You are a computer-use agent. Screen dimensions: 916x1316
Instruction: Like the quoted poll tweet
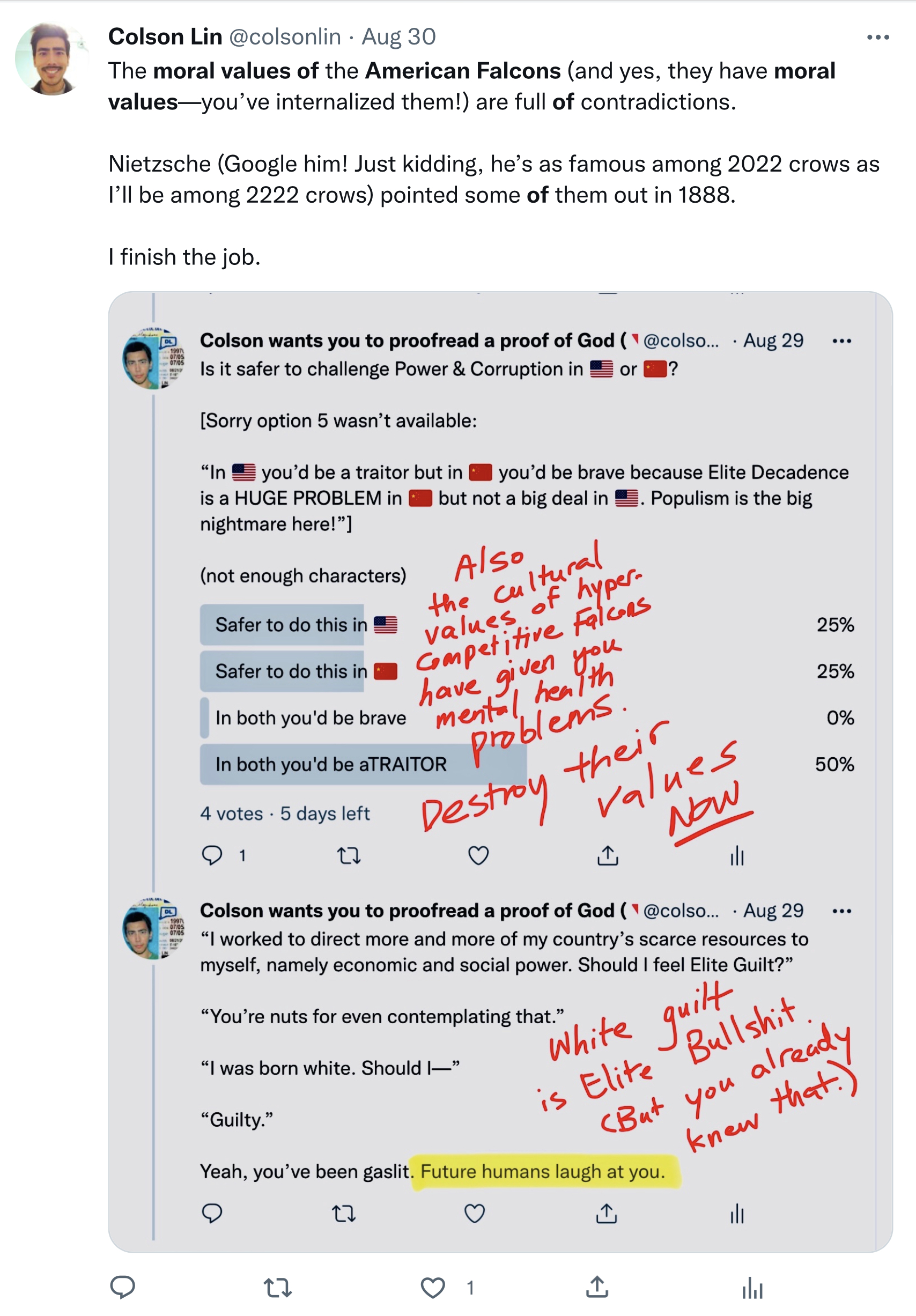(478, 855)
